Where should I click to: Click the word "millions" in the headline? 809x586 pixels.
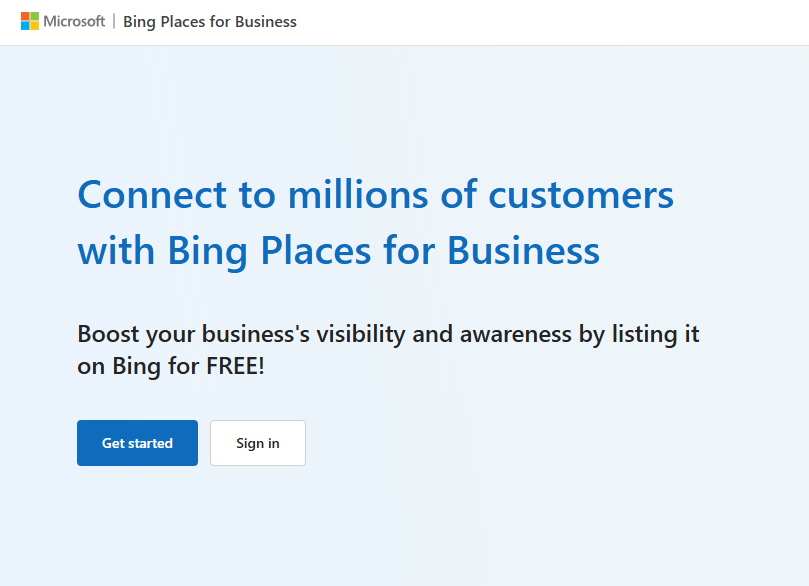click(360, 194)
